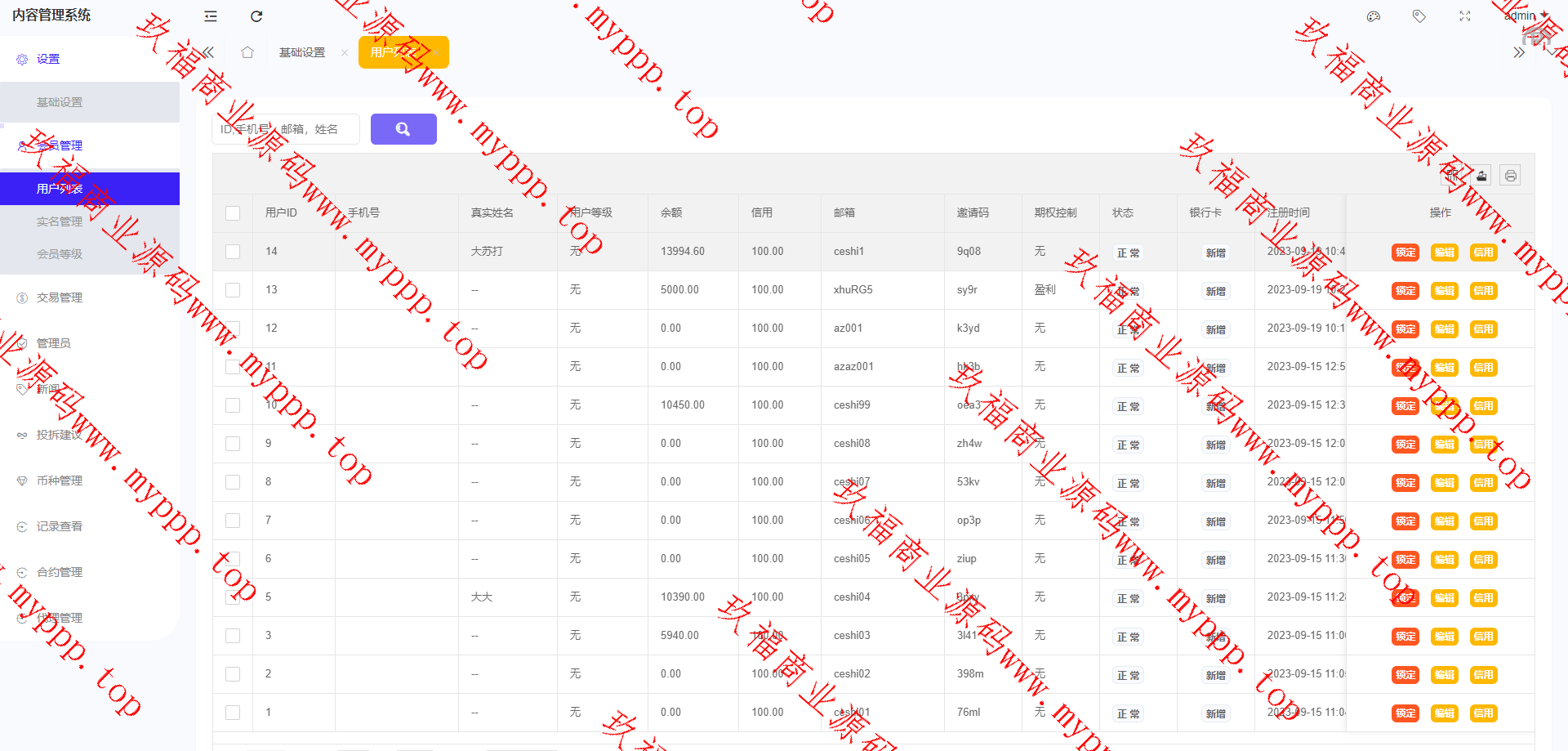Open 会员等级 in the sidebar submenu

point(60,254)
